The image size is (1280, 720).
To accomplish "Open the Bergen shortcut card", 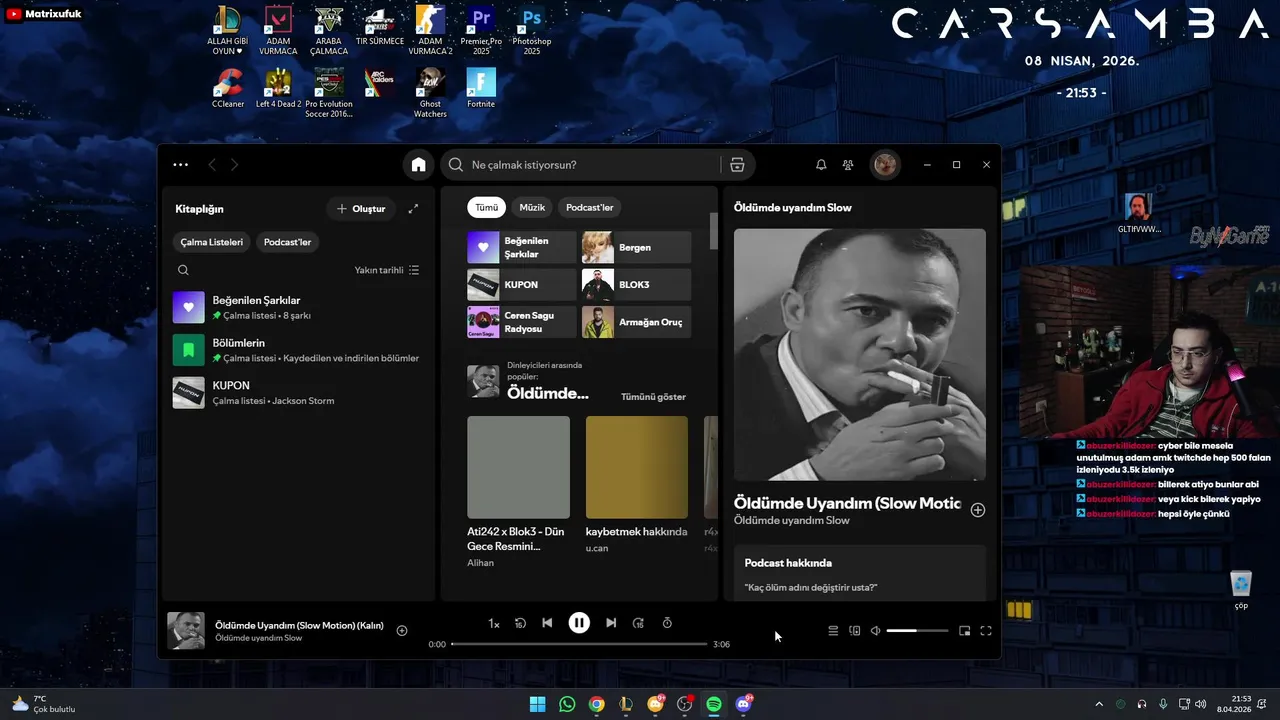I will click(636, 247).
